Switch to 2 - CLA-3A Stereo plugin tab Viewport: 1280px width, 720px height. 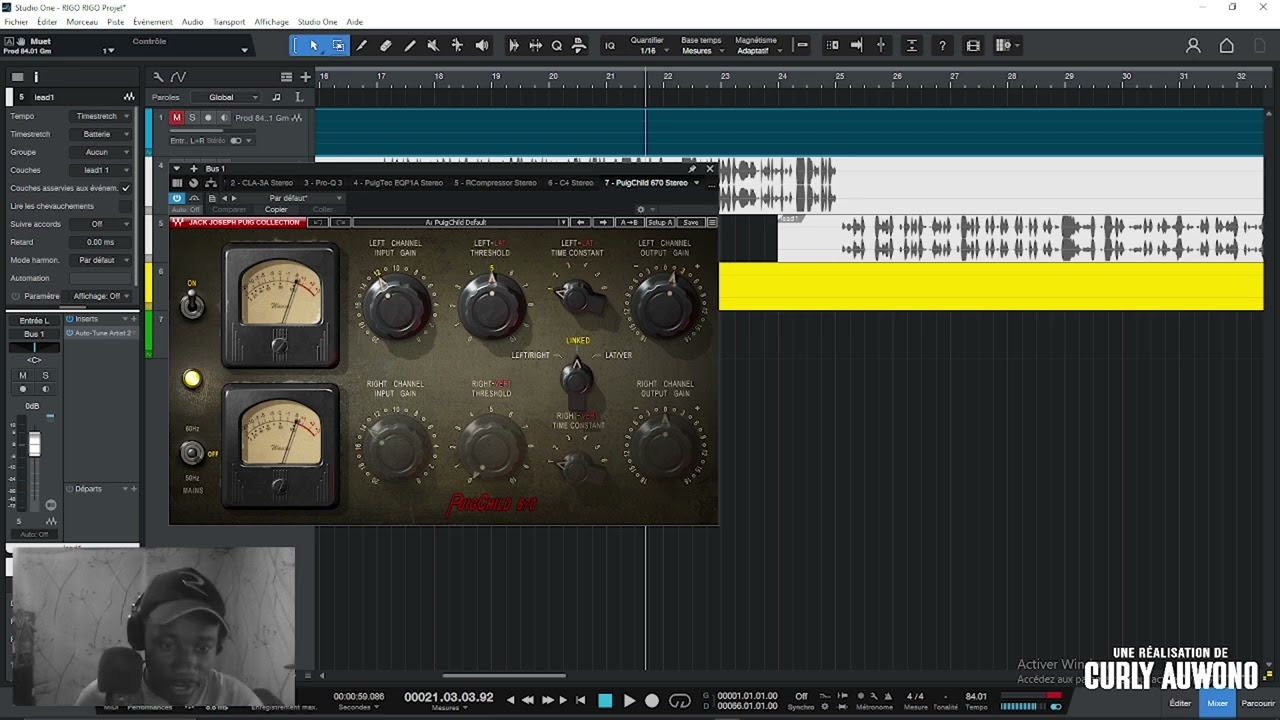click(261, 183)
